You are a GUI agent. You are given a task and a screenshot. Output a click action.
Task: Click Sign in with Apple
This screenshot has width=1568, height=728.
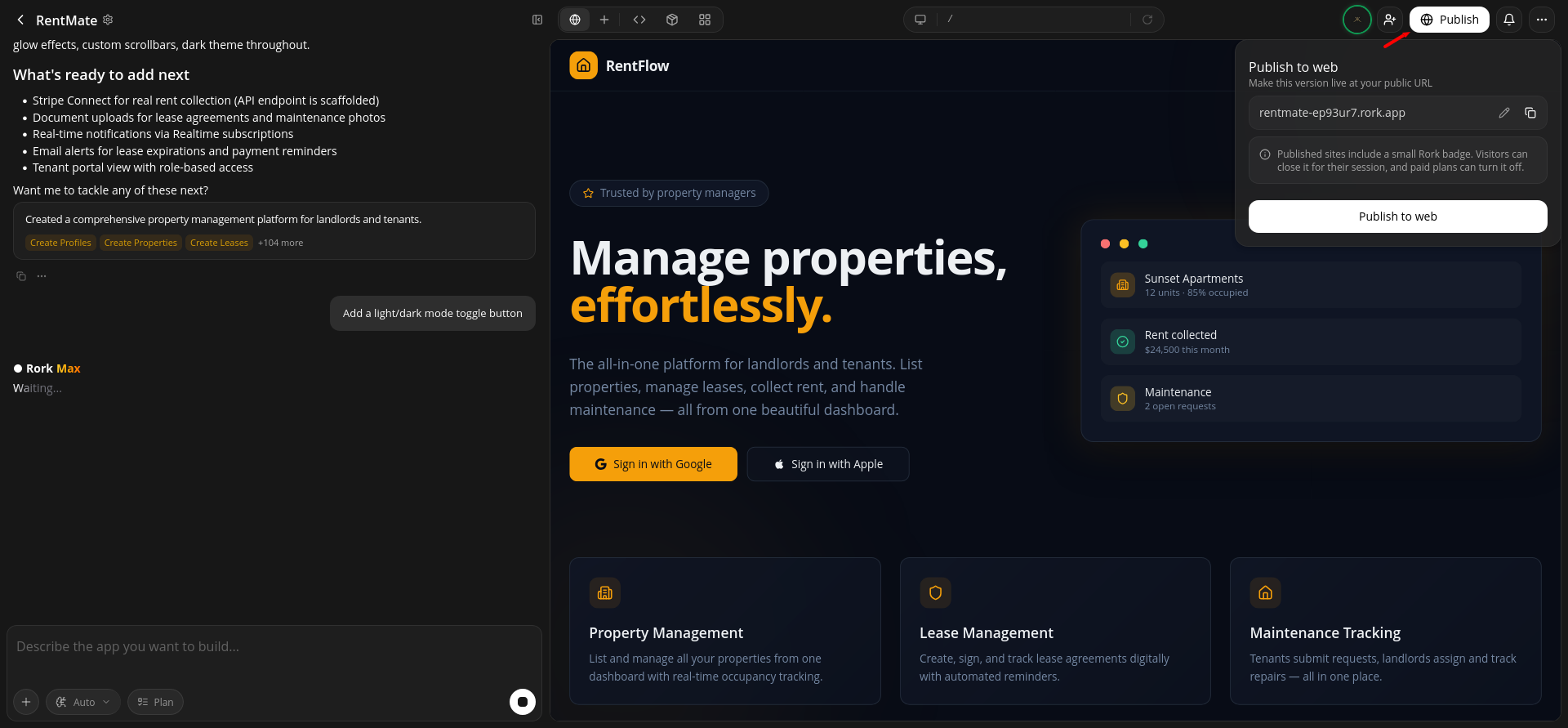828,464
